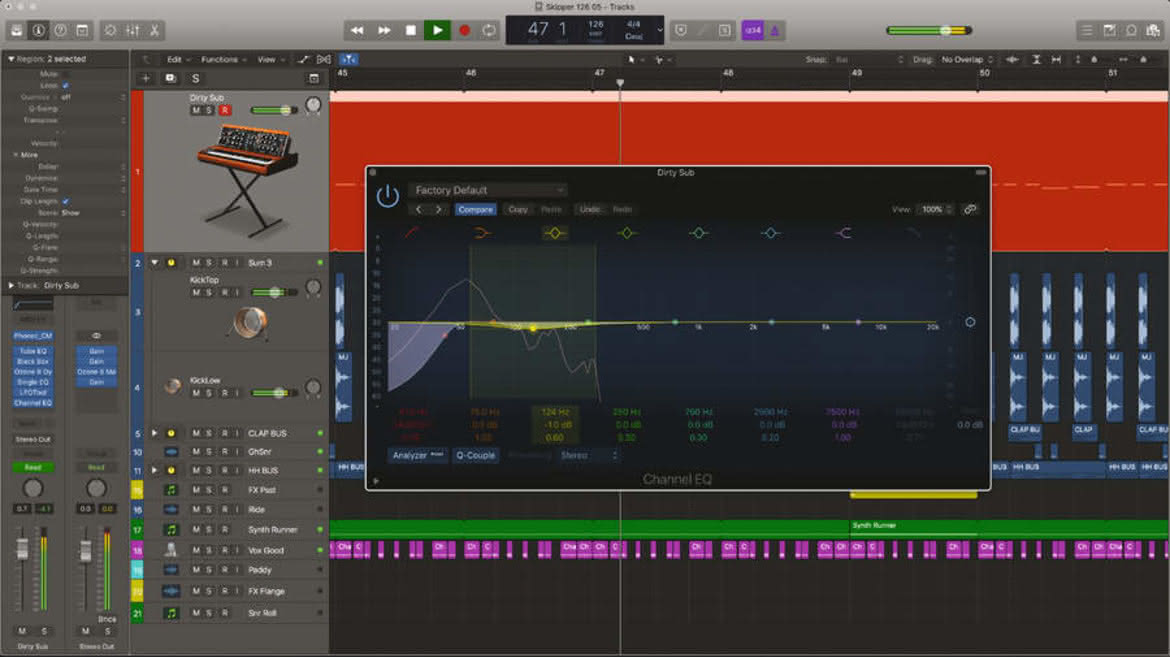
Task: Toggle the purple high-shelf band icon
Action: (843, 233)
